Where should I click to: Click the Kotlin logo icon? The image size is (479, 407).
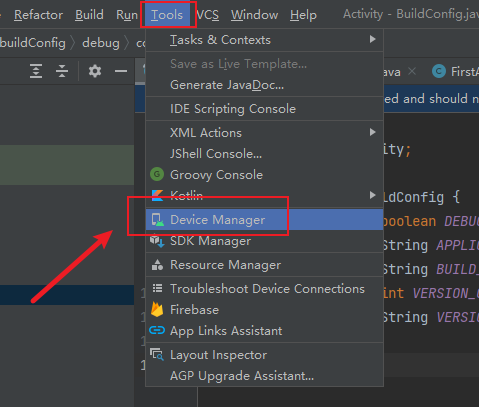pos(157,196)
